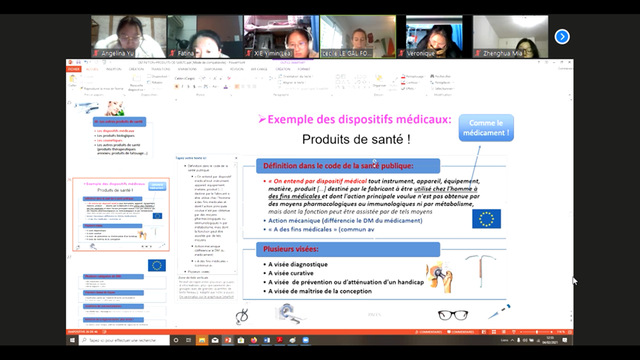Show next participants with blue arrow
Screen dimensions: 640x360
562,36
